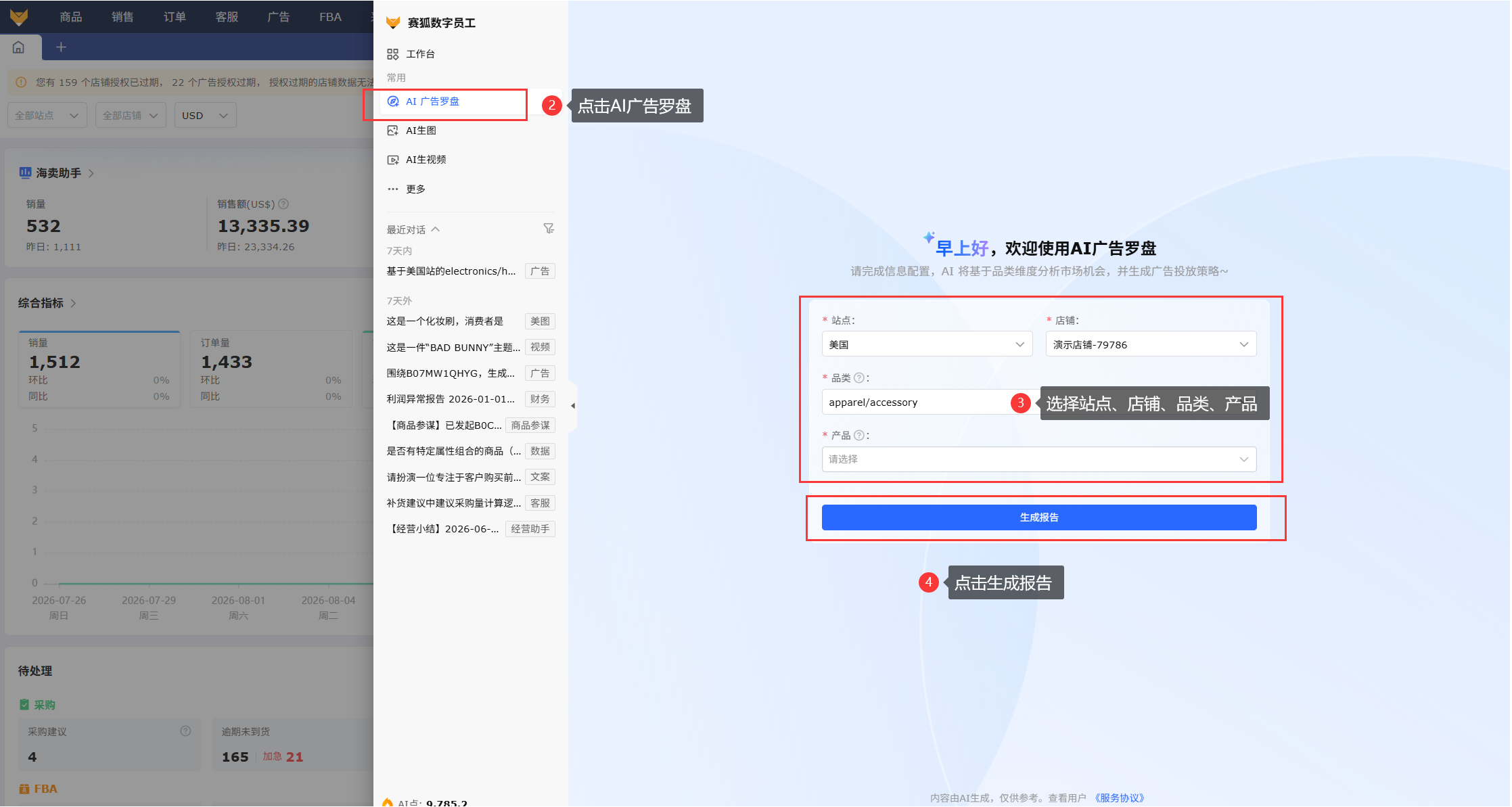Screen dimensions: 1512x807
Task: Click the help icon next to 产品
Action: (858, 436)
